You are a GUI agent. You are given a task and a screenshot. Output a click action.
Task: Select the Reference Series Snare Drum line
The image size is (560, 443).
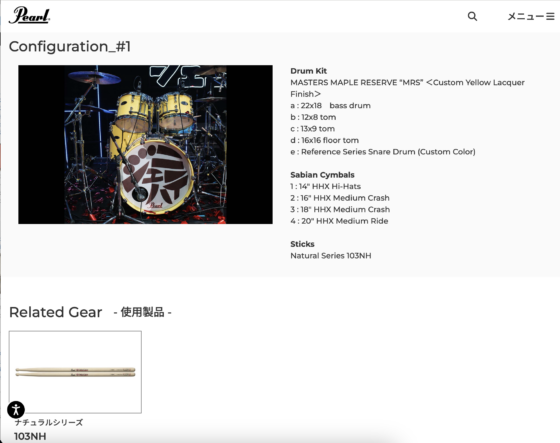point(383,152)
